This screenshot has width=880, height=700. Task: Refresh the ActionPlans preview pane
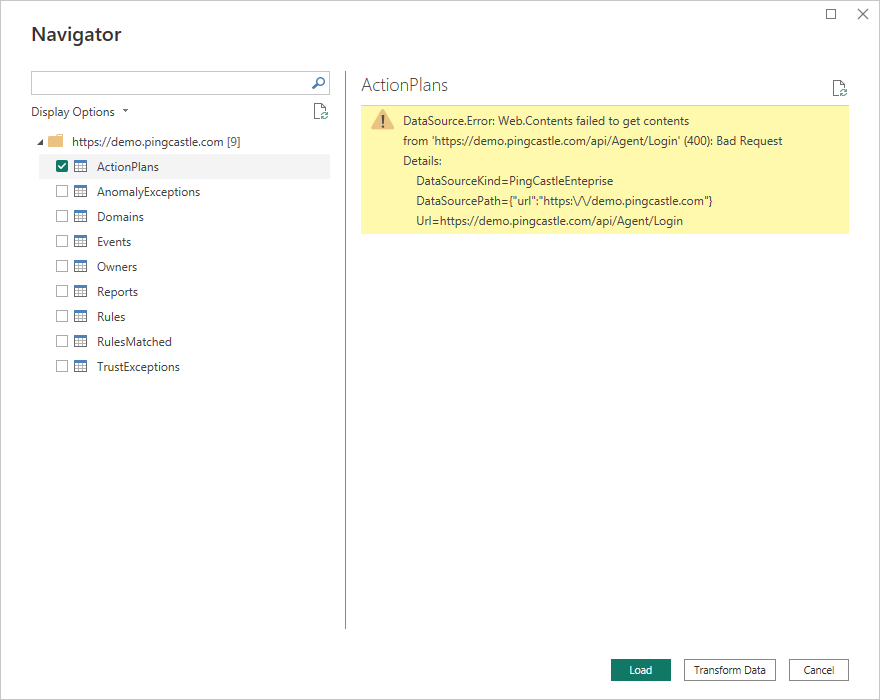(x=840, y=88)
